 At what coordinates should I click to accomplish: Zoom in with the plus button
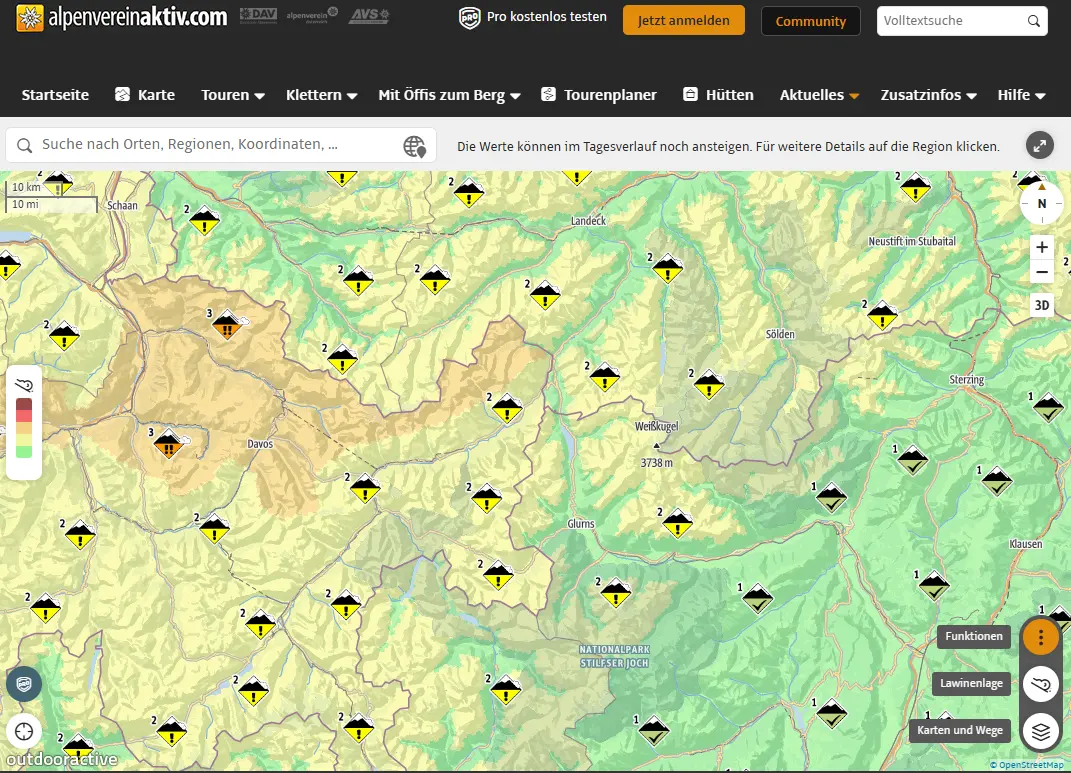[1042, 247]
